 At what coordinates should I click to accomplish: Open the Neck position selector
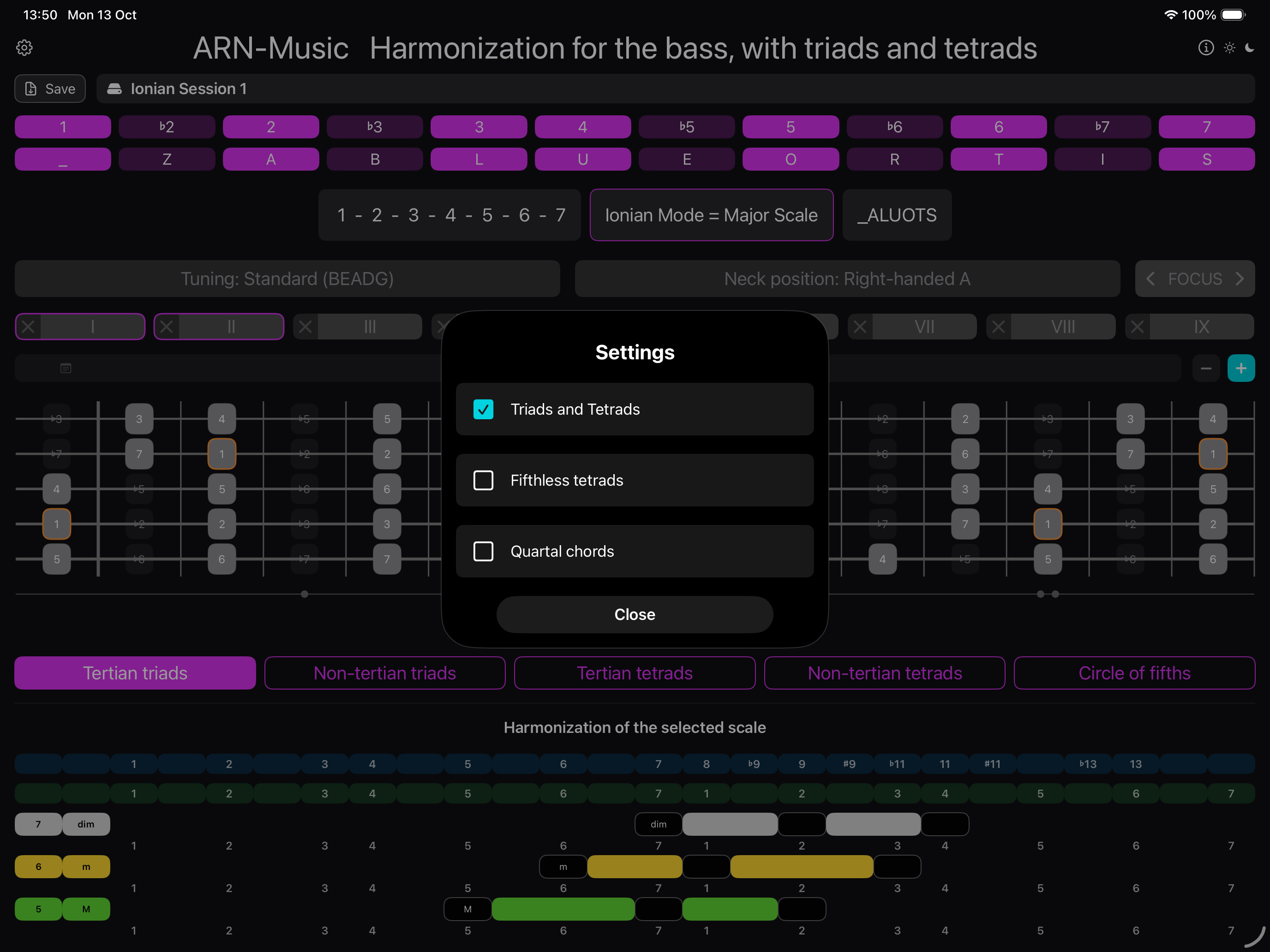point(847,279)
